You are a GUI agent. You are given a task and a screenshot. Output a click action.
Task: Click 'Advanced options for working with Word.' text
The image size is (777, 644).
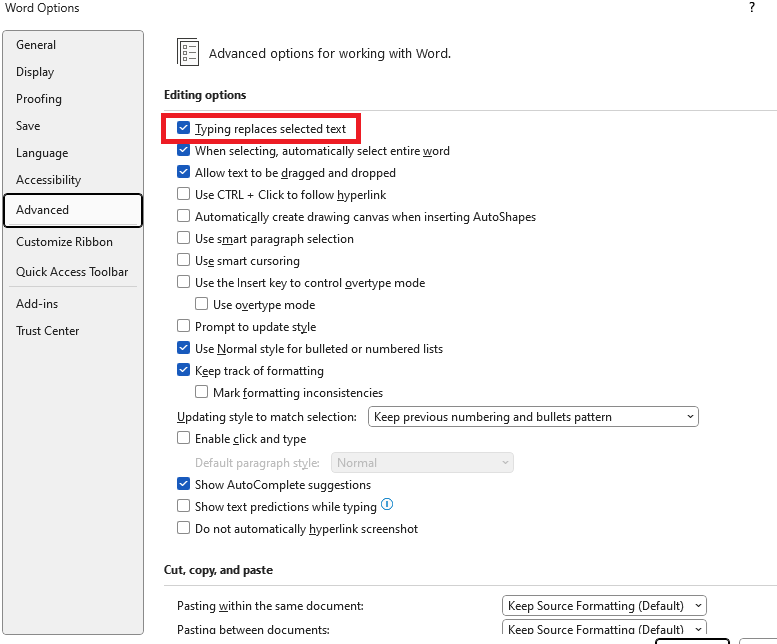click(330, 54)
